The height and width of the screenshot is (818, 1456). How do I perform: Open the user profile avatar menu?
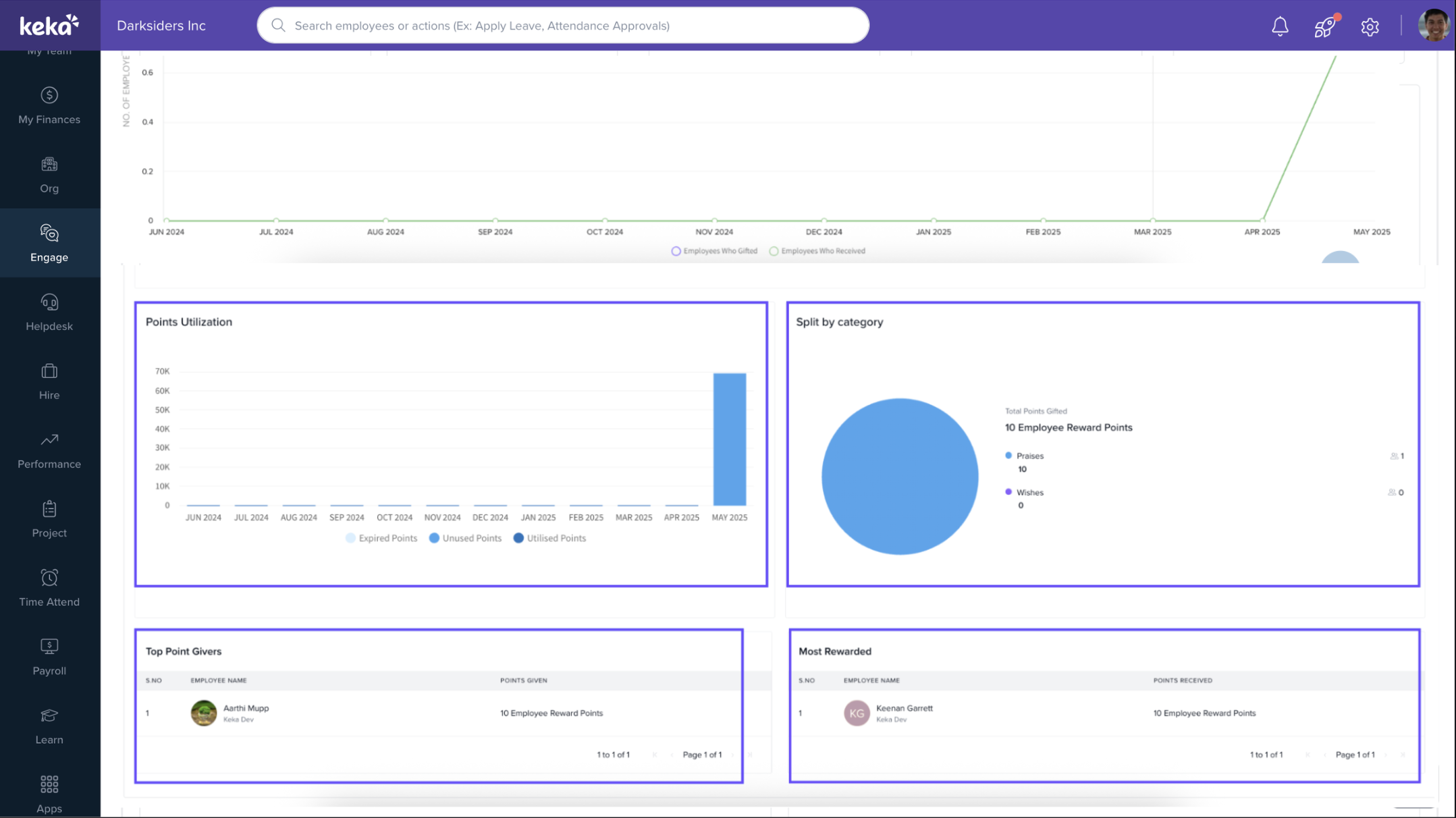click(x=1433, y=26)
